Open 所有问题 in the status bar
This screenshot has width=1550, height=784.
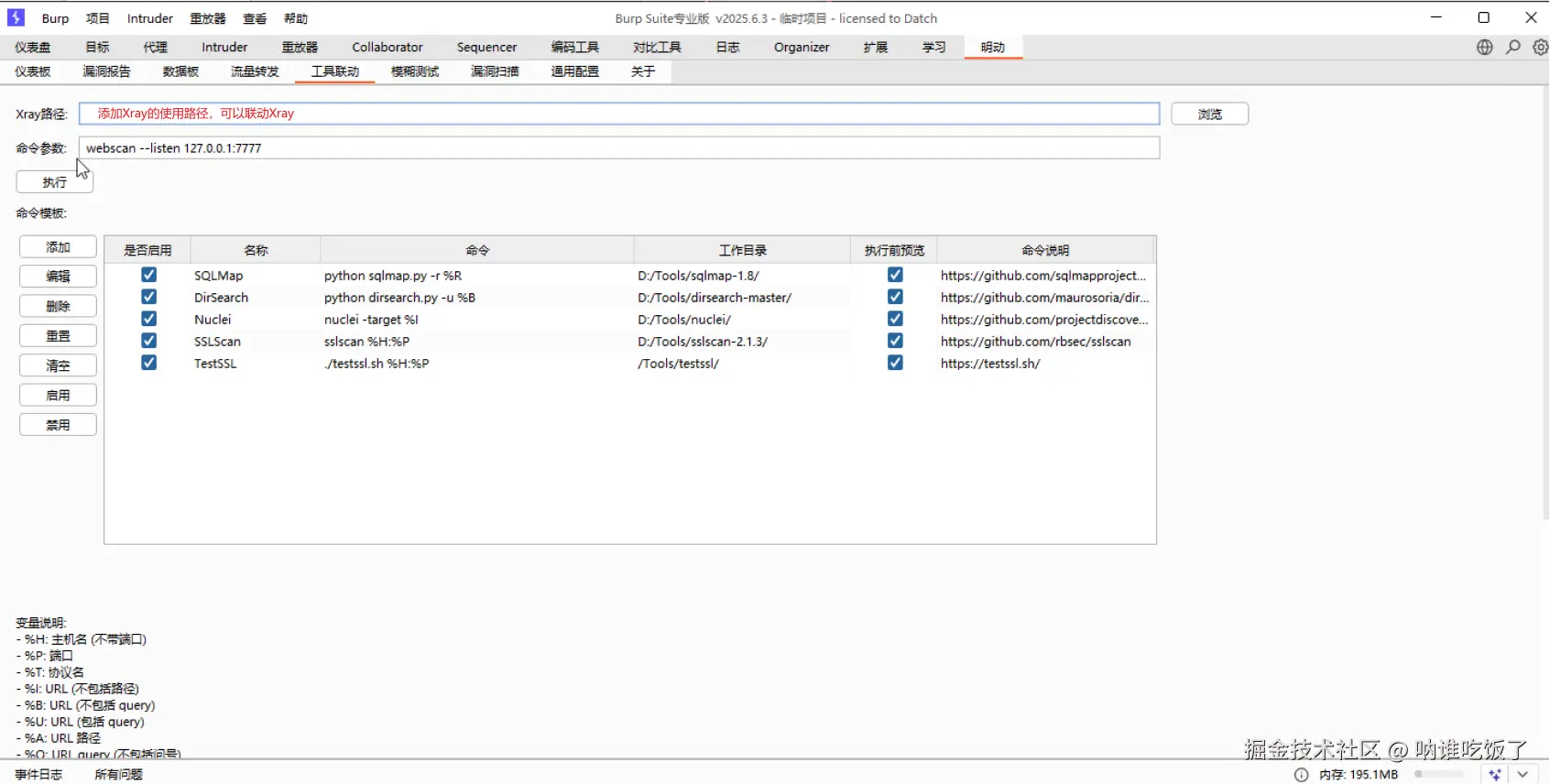point(119,775)
